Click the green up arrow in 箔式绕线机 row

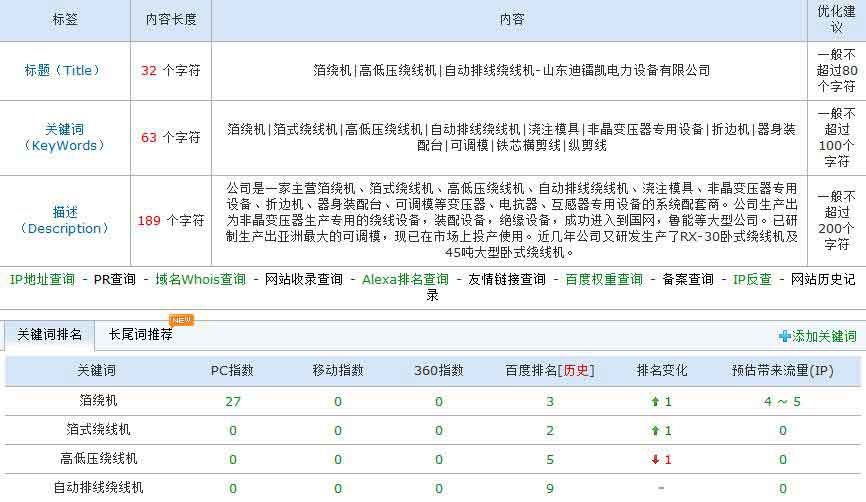pyautogui.click(x=656, y=431)
